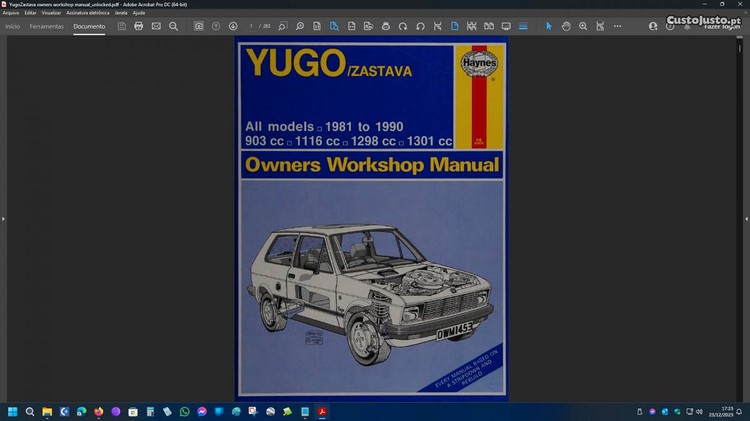Expand the left navigation pane arrow

click(x=3, y=218)
